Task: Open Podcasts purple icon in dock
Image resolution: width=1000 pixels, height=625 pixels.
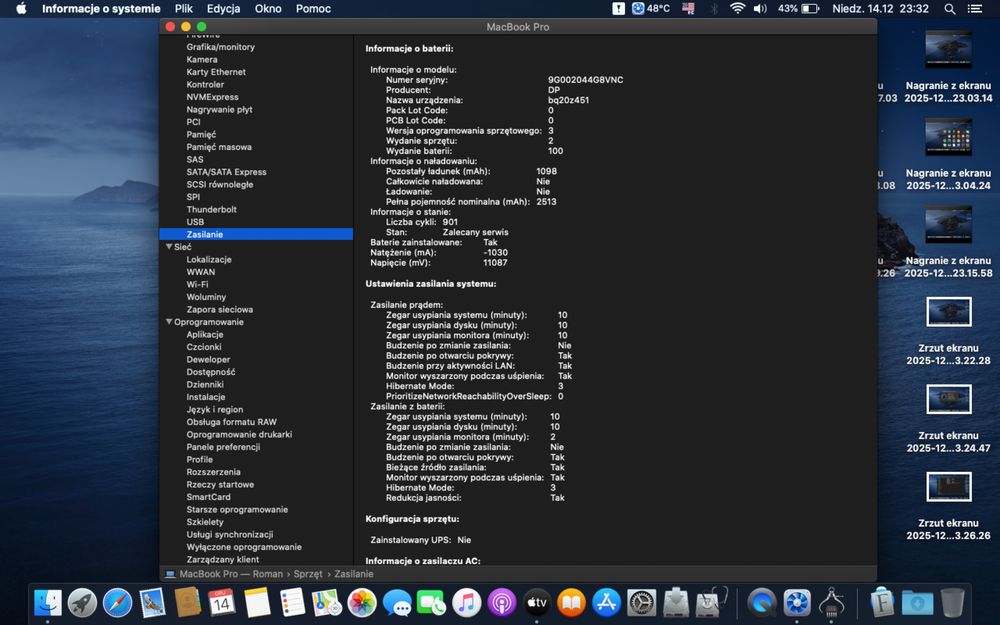Action: tap(502, 603)
